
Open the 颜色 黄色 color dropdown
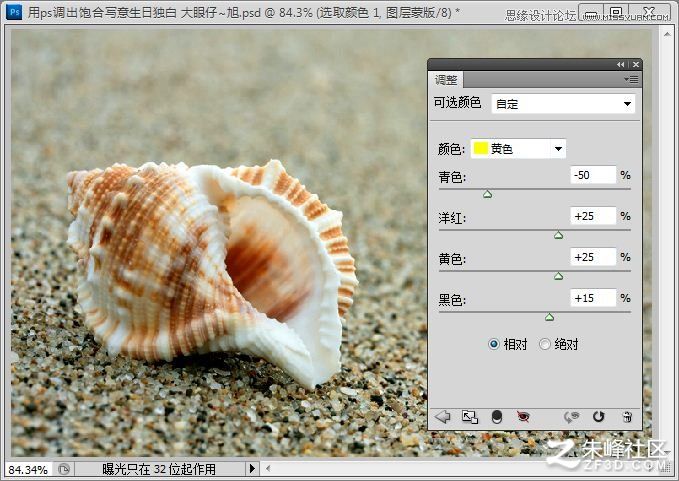(x=518, y=149)
